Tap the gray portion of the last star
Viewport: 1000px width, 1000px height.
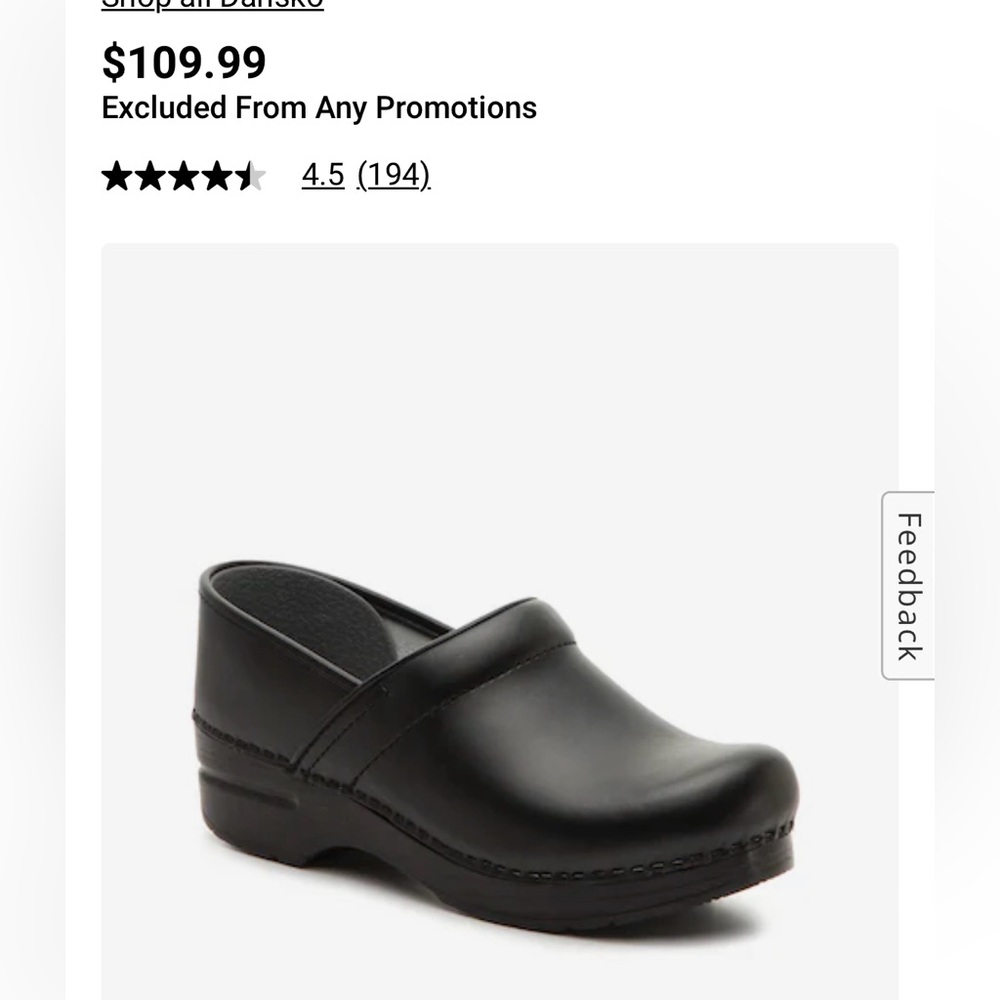pos(255,177)
